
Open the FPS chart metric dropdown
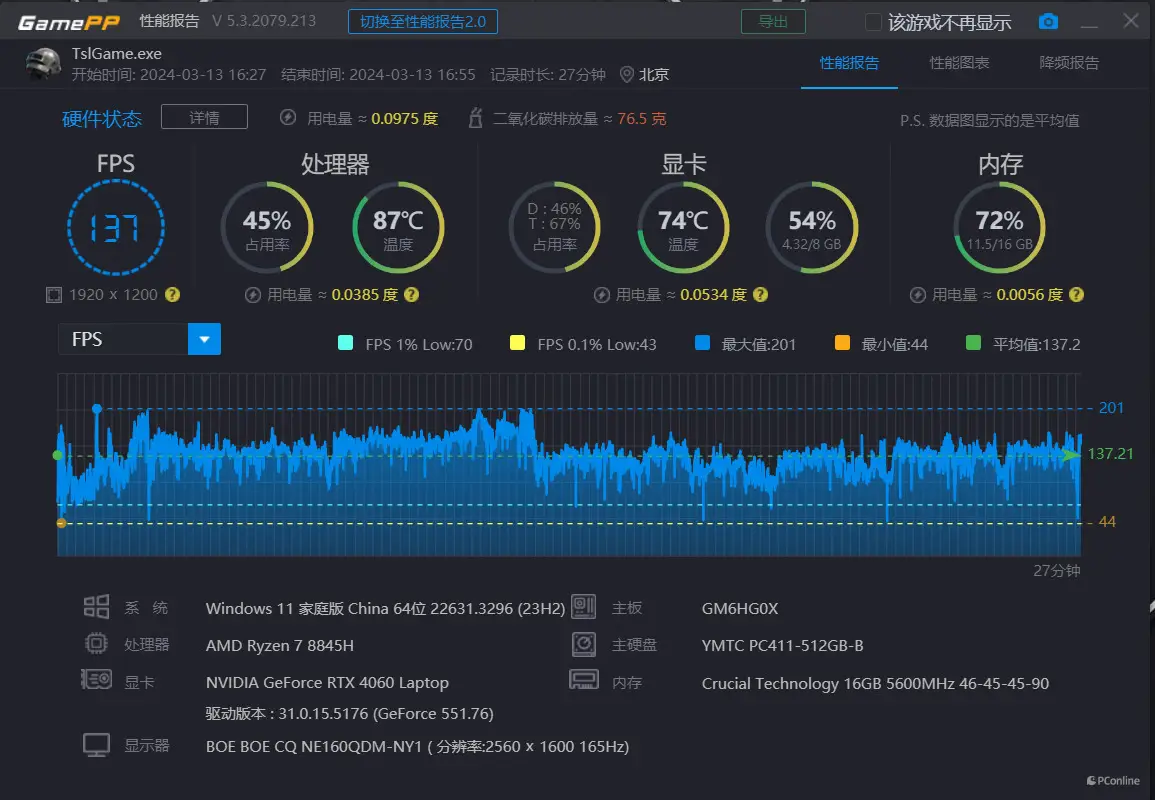point(139,339)
